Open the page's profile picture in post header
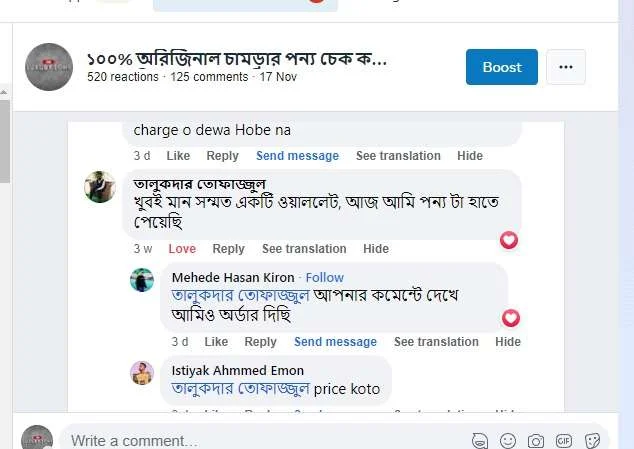 [x=49, y=67]
